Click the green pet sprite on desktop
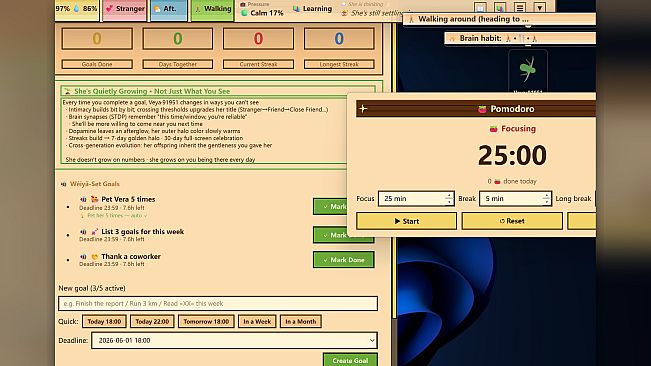Viewport: 651px width, 366px height. (x=527, y=69)
